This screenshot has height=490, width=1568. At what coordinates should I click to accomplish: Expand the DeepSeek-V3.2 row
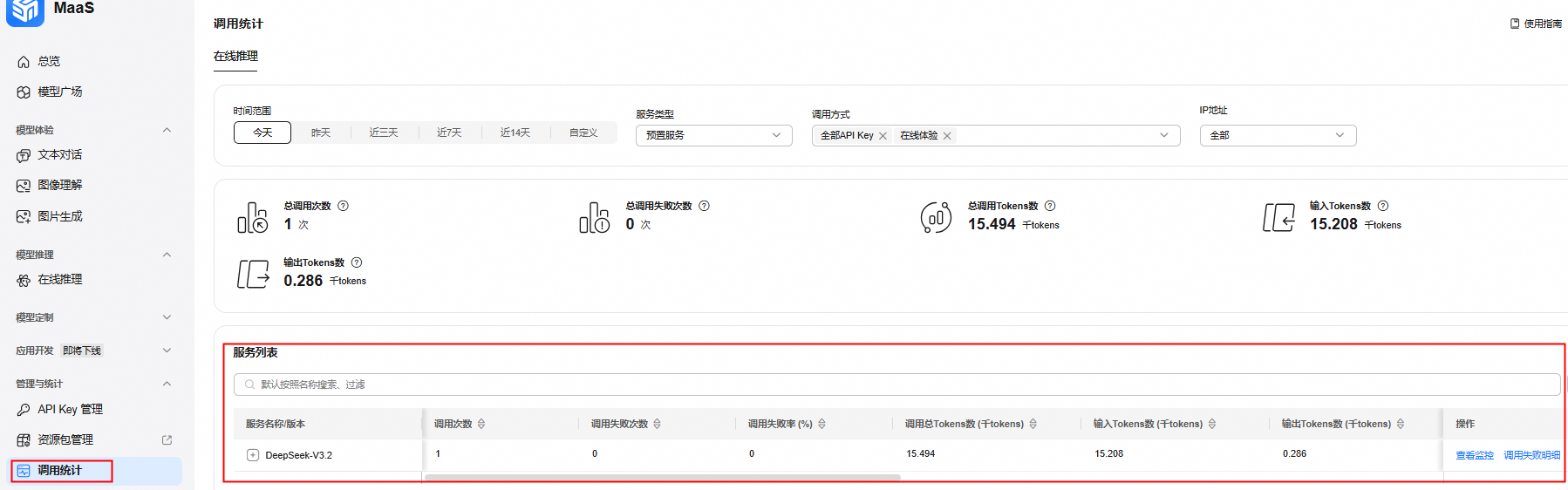pos(253,455)
